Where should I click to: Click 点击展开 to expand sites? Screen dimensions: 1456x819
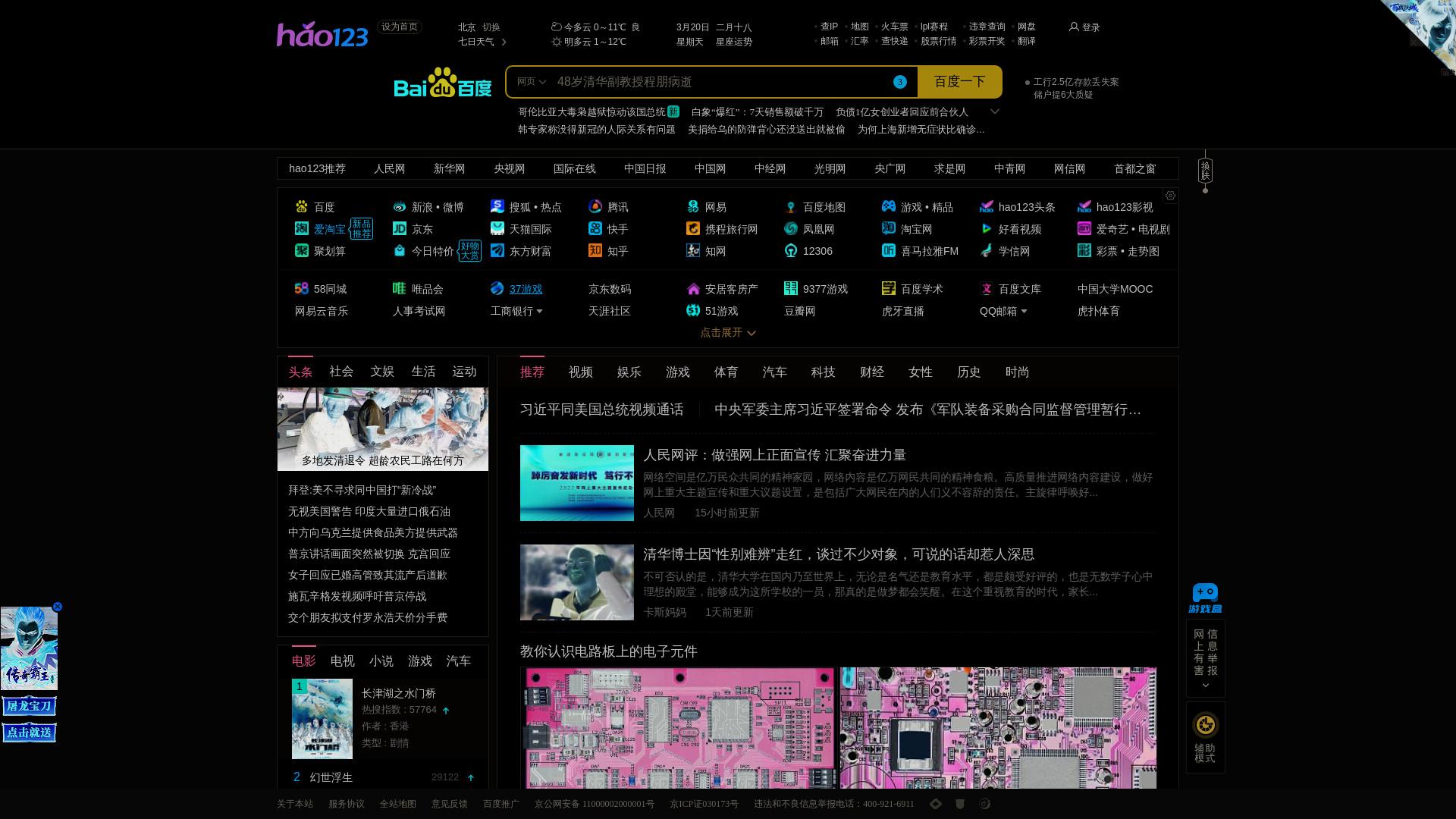(x=728, y=333)
